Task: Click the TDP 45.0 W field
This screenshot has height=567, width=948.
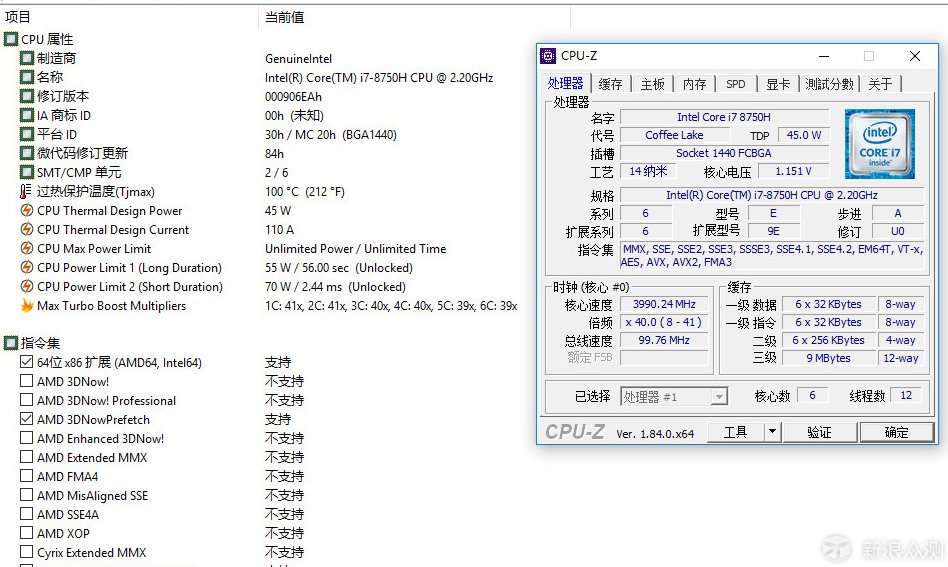Action: (x=804, y=135)
